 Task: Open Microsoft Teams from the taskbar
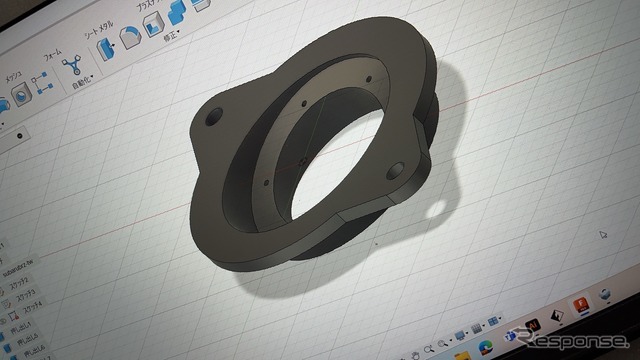510,336
